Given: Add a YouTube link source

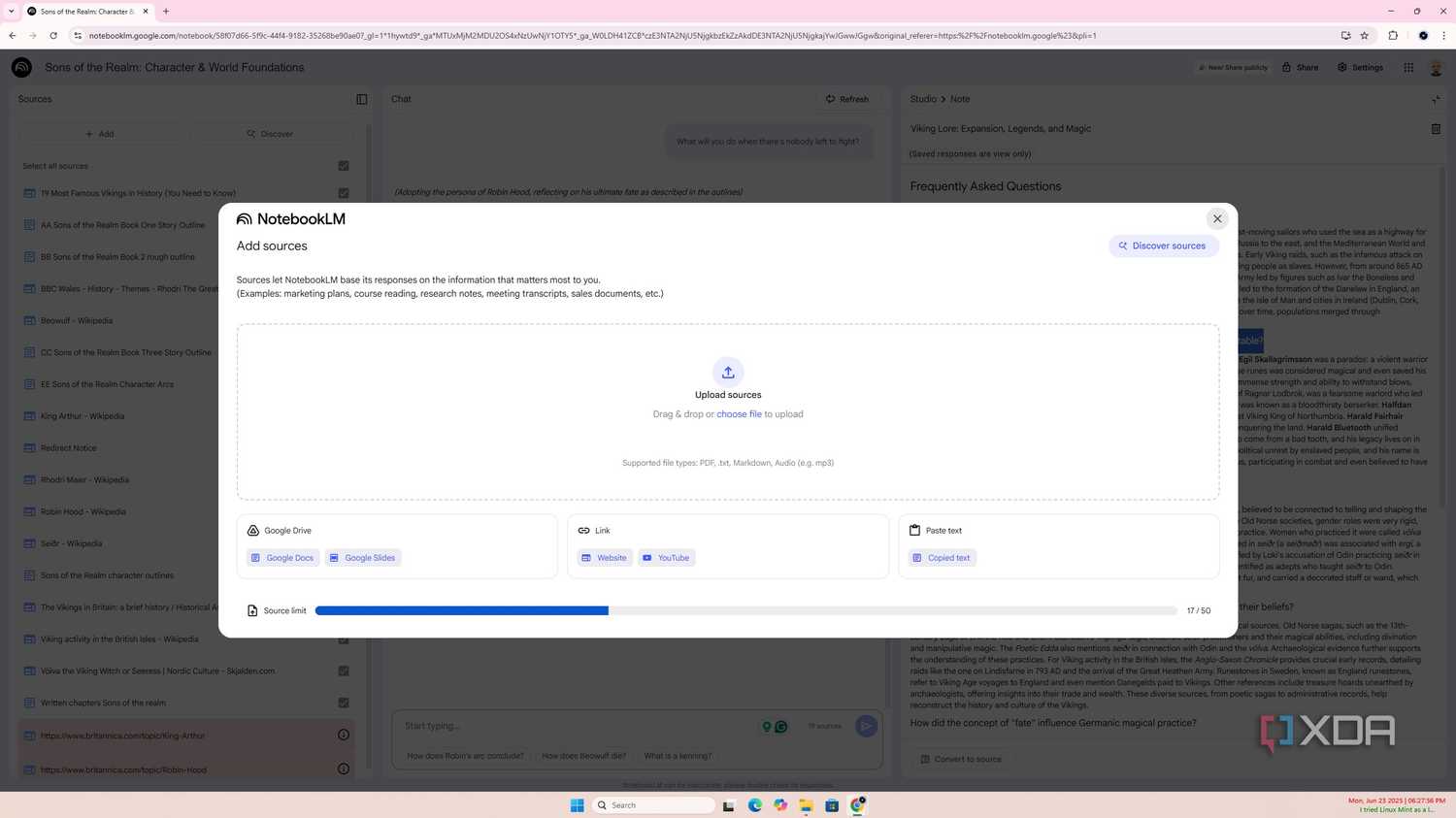Looking at the screenshot, I should 667,558.
